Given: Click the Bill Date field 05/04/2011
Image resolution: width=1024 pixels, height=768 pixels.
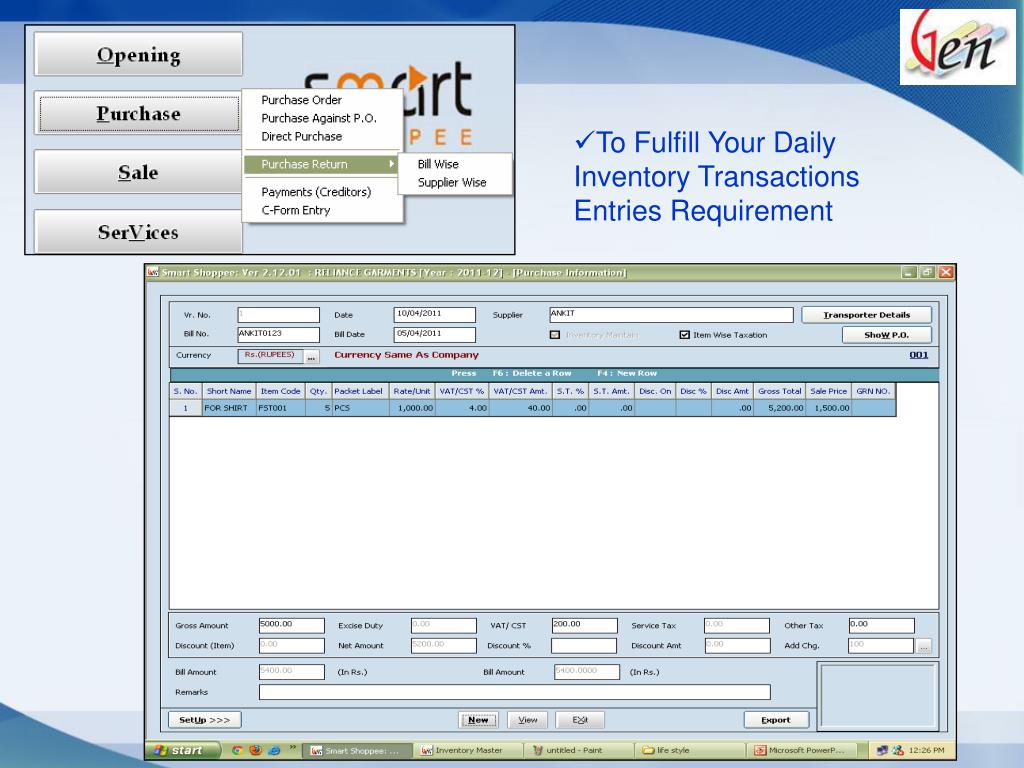Looking at the screenshot, I should click(434, 334).
